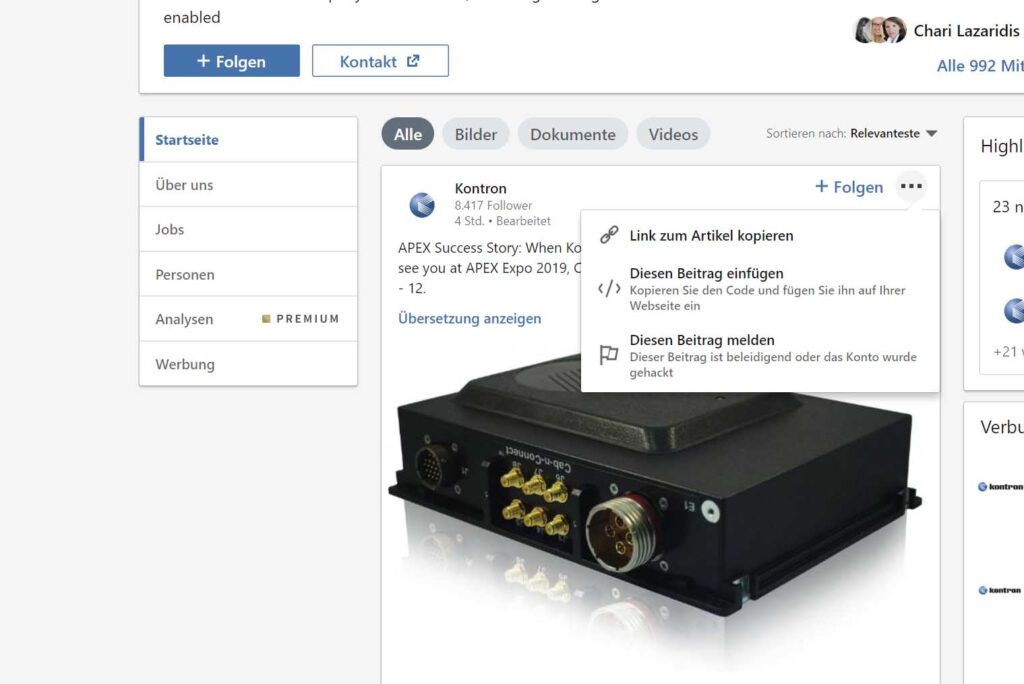Click the Kontron logo in Highlights panel
Image resolution: width=1024 pixels, height=684 pixels.
coord(1013,257)
